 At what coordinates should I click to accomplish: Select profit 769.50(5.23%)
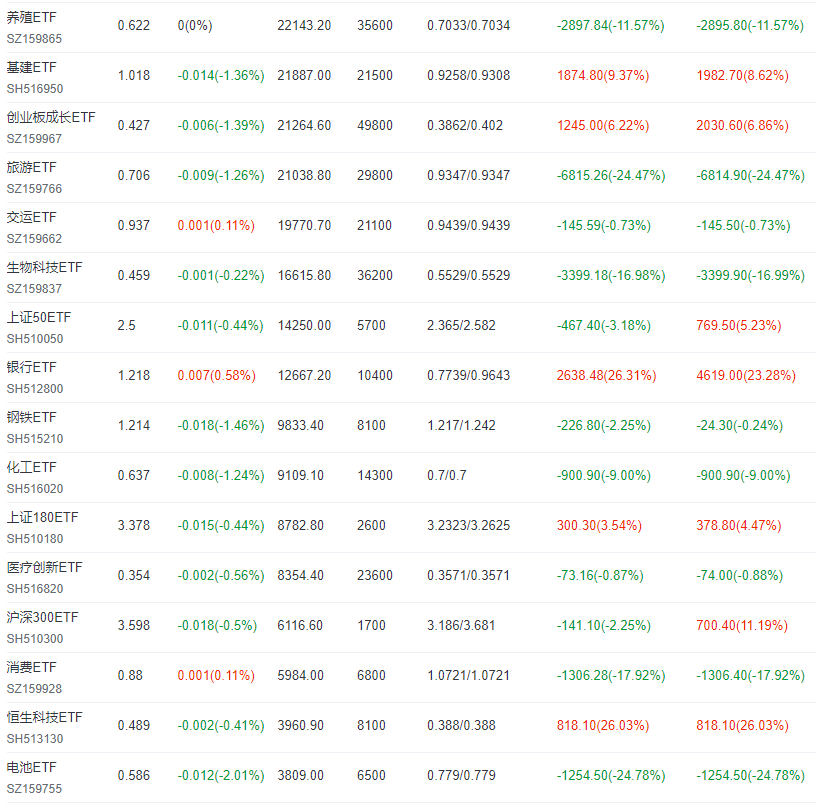[x=738, y=325]
